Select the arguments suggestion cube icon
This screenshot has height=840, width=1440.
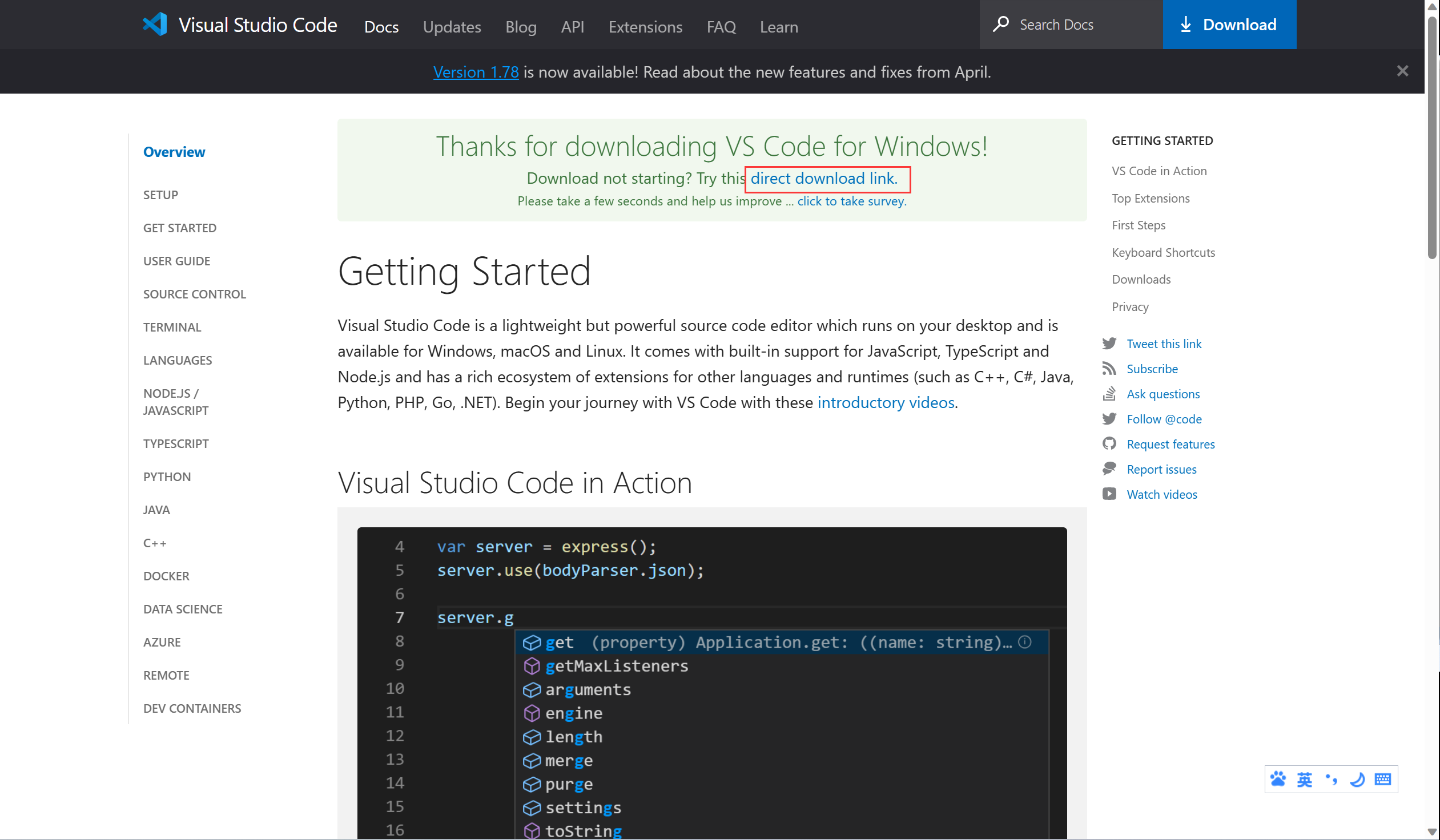(532, 690)
